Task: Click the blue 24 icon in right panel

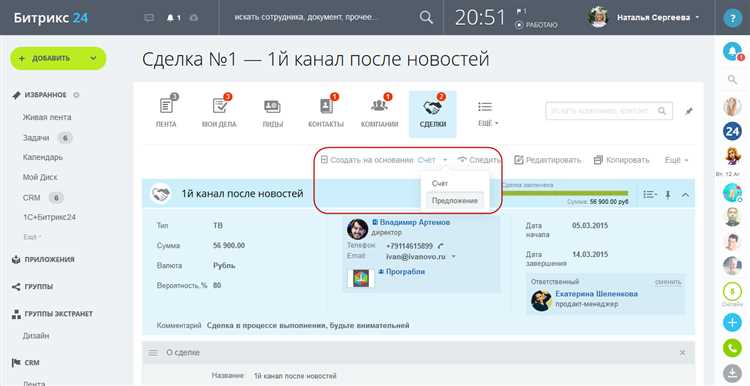Action: click(732, 131)
